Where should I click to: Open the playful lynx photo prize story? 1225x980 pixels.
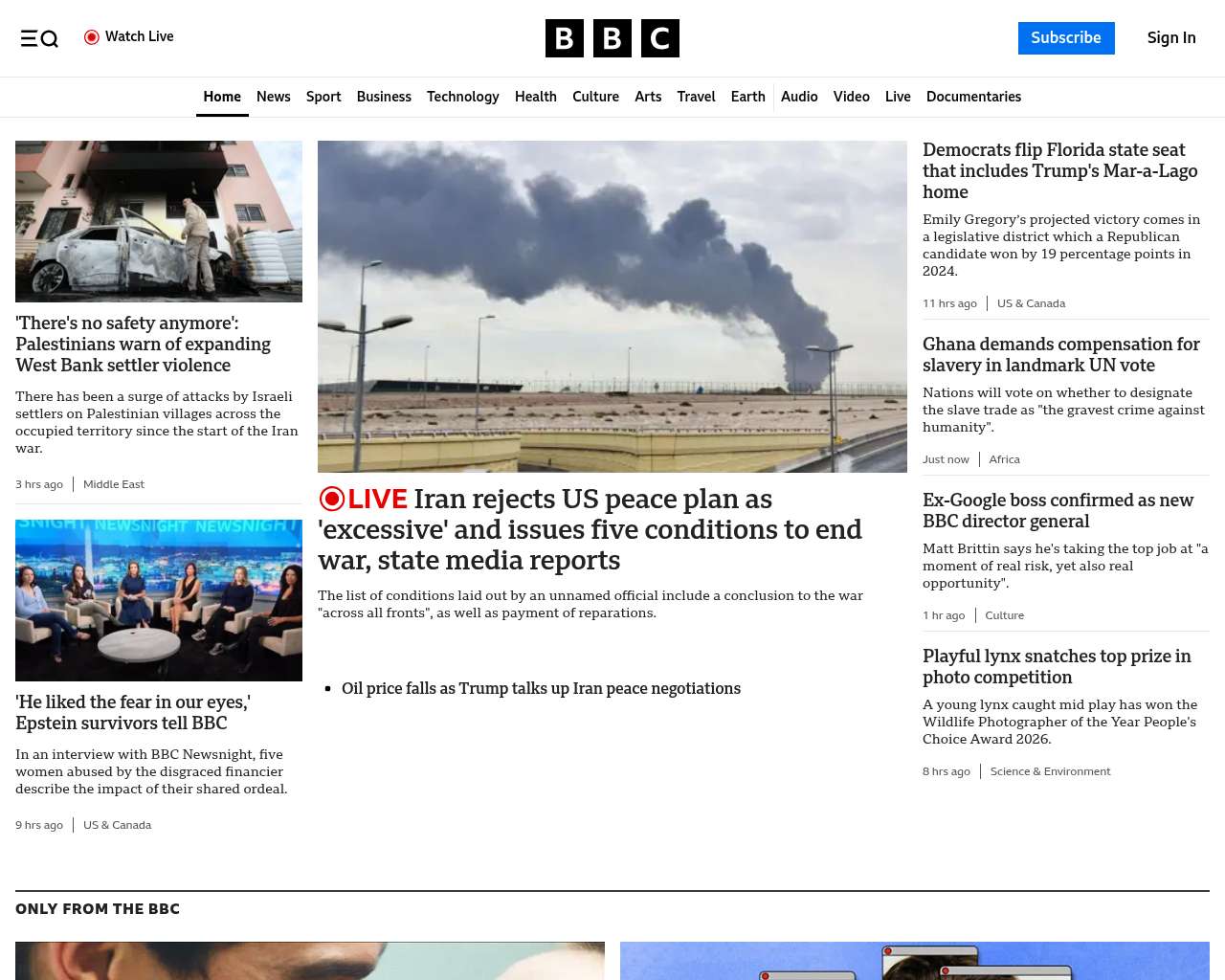[1057, 667]
